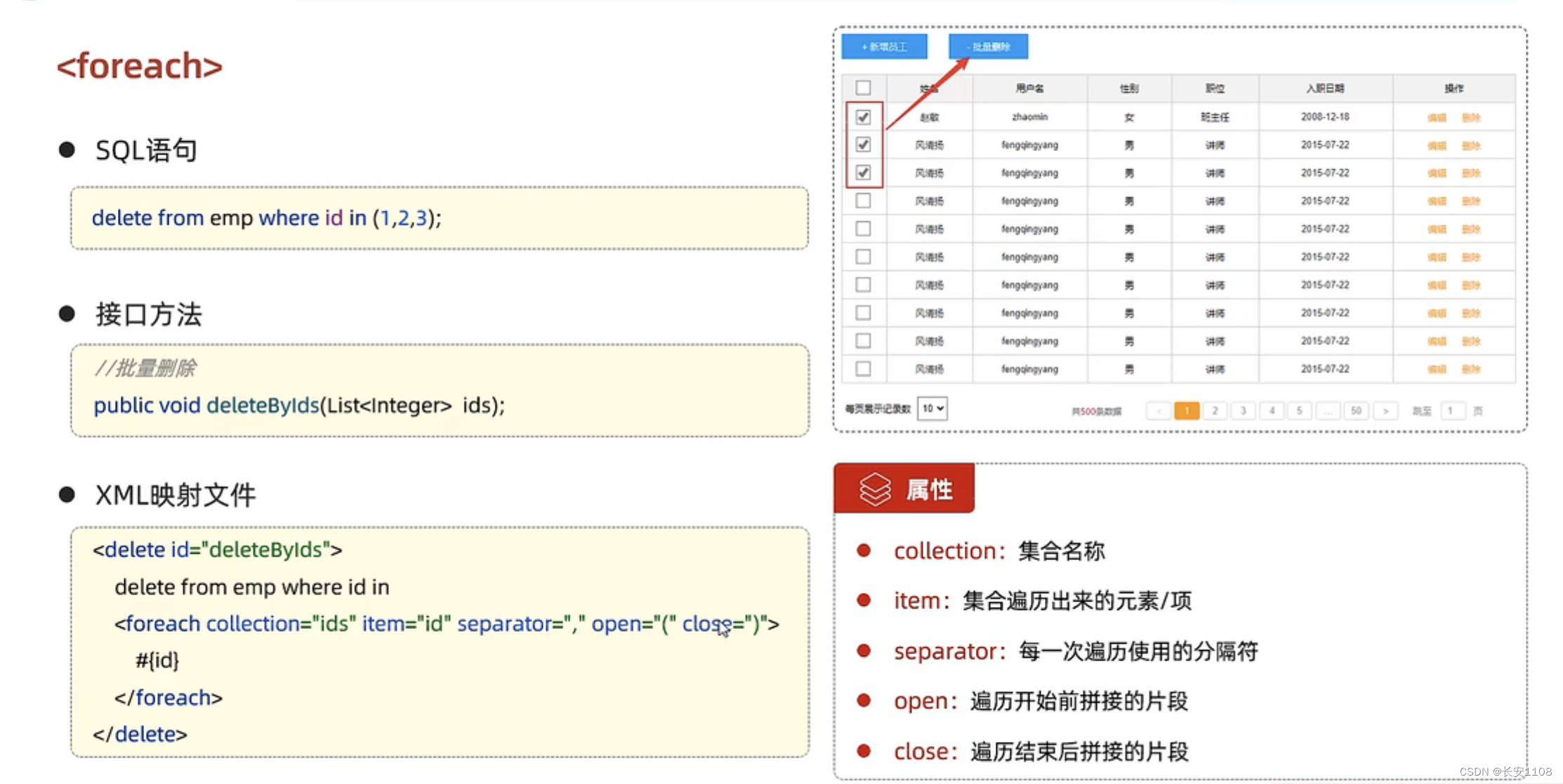Image resolution: width=1563 pixels, height=784 pixels.
Task: Click the //批量删除 code comment
Action: pyautogui.click(x=145, y=368)
